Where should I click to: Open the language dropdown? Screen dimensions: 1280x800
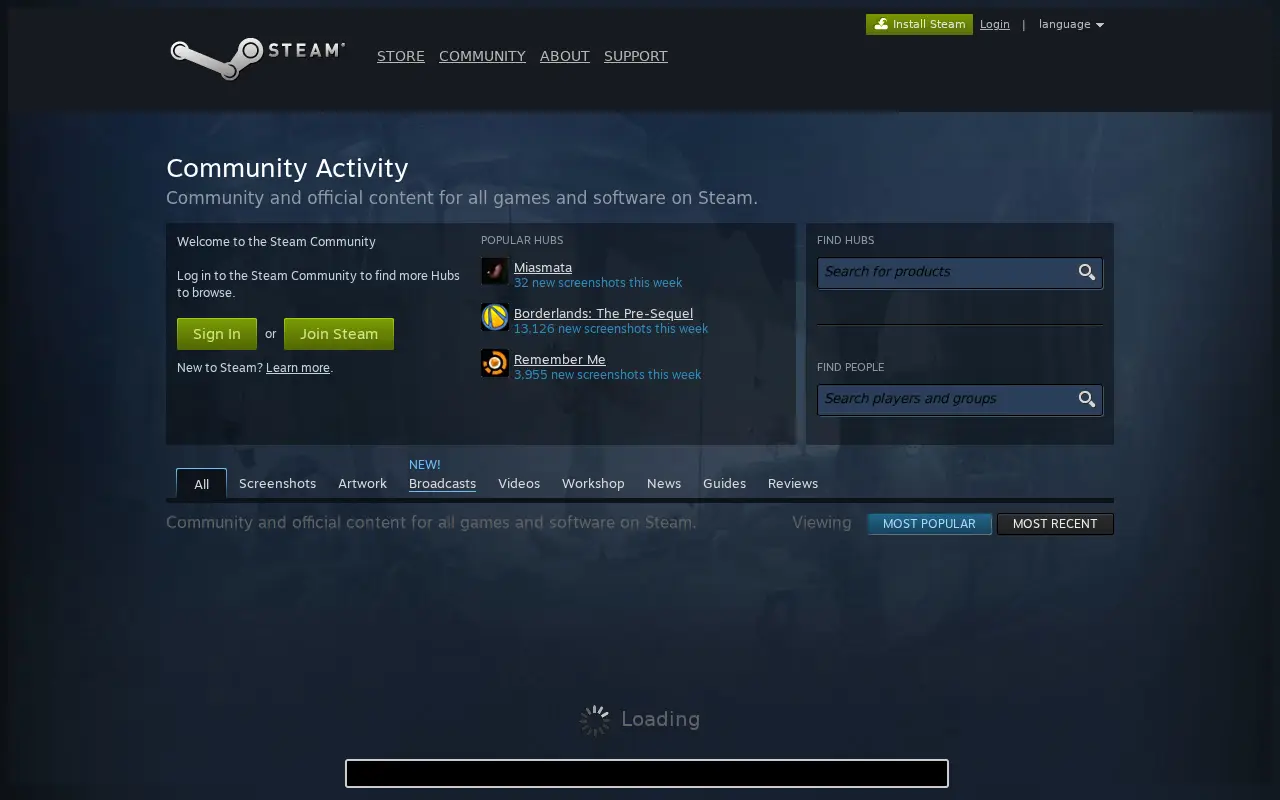click(x=1071, y=24)
